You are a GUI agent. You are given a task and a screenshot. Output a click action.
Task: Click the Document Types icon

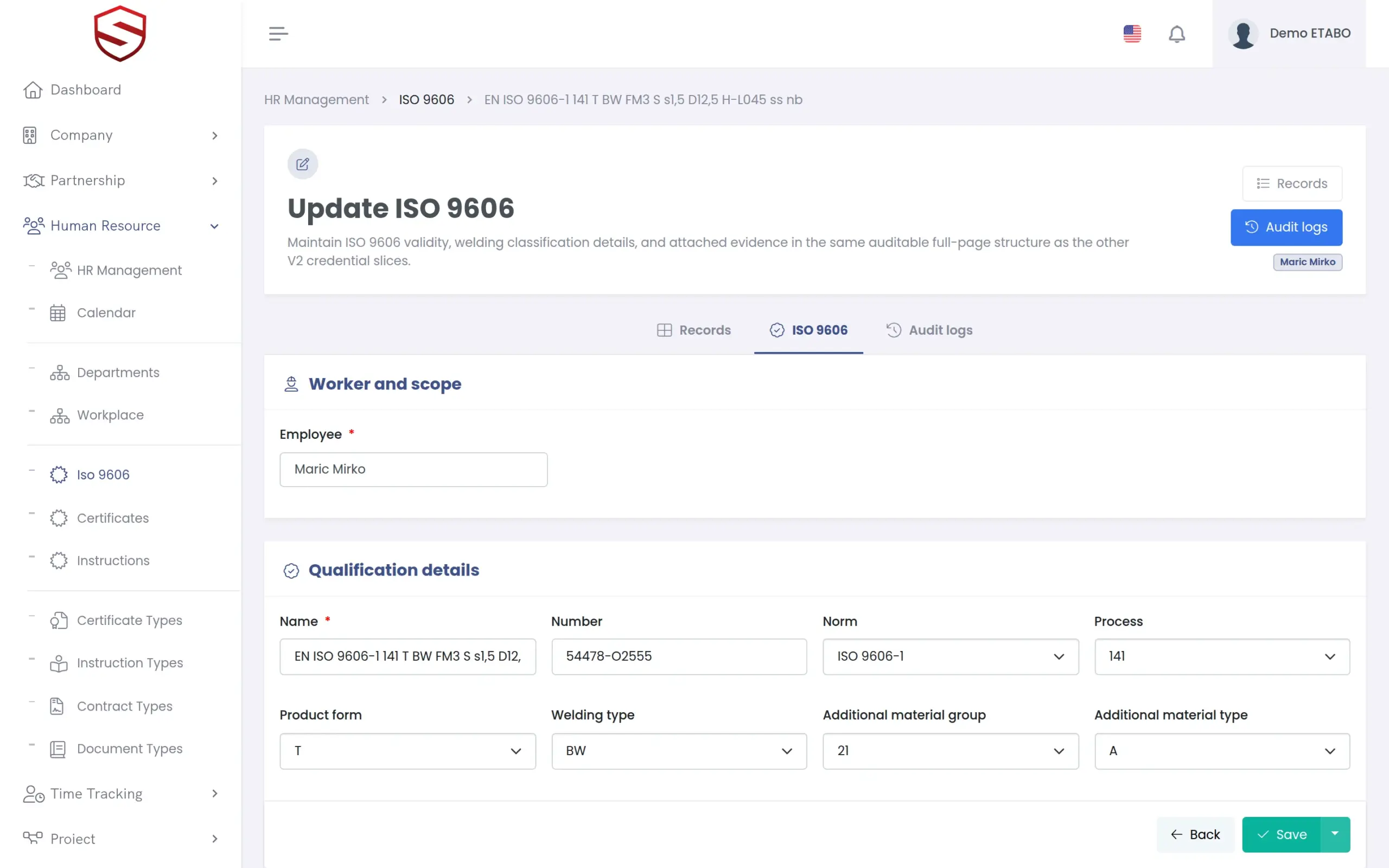58,749
